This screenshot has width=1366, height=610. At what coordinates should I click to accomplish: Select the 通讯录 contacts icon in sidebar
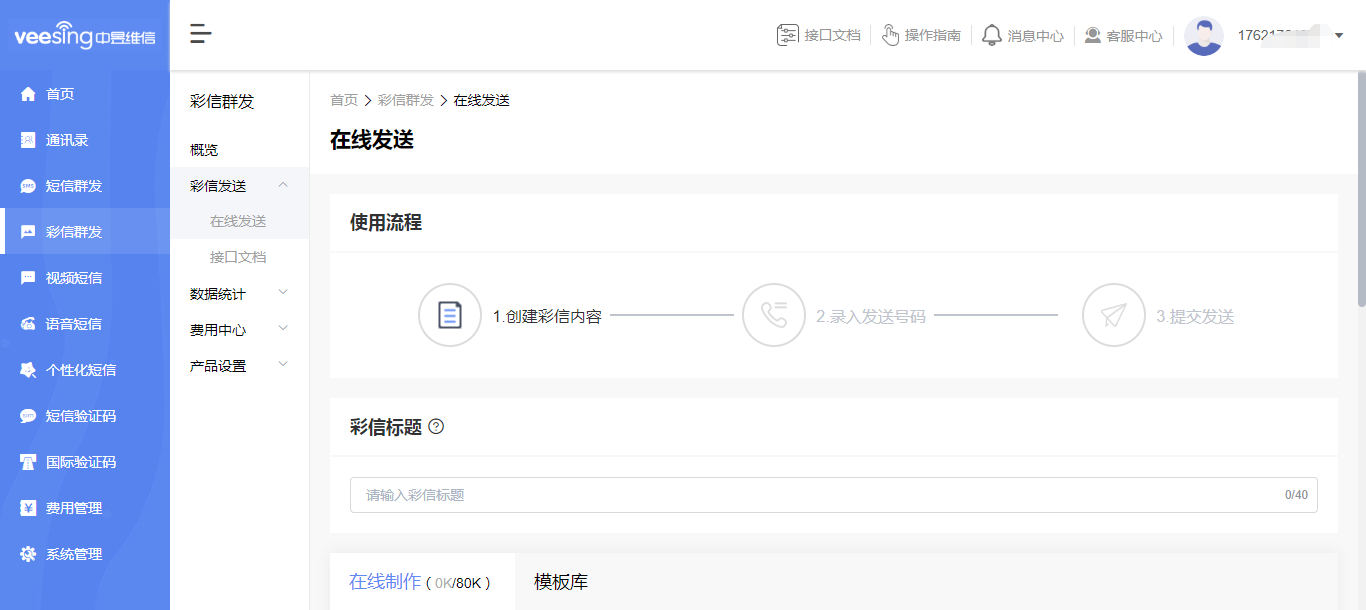[x=29, y=139]
